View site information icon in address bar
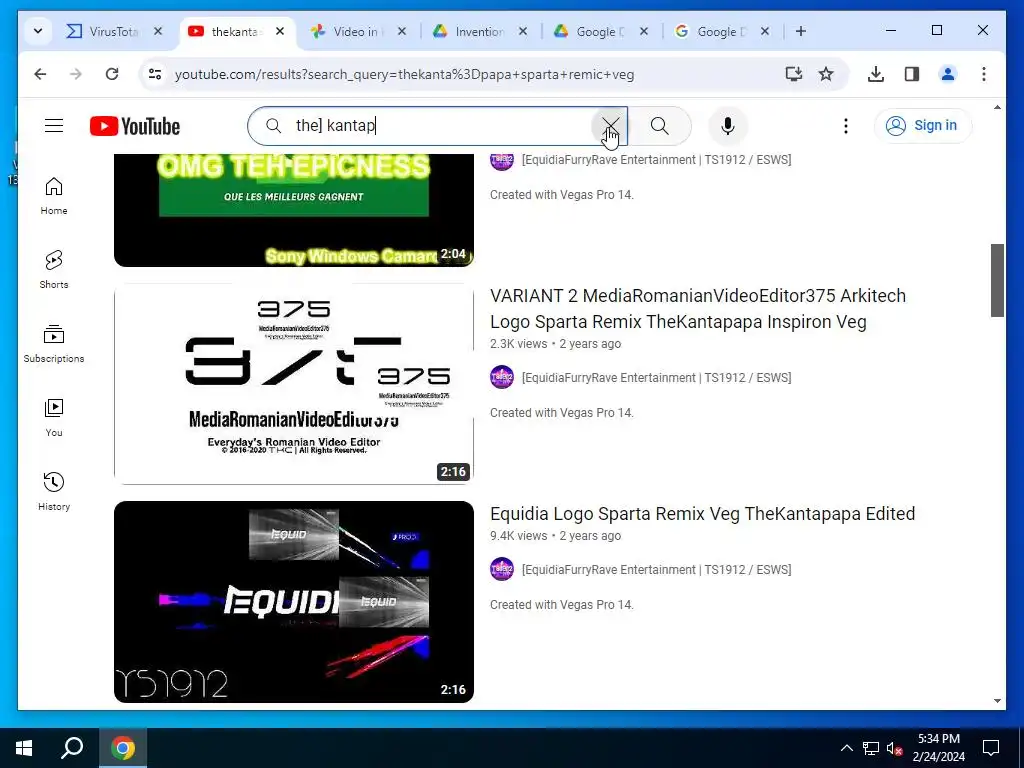Image resolution: width=1024 pixels, height=768 pixels. pos(155,74)
